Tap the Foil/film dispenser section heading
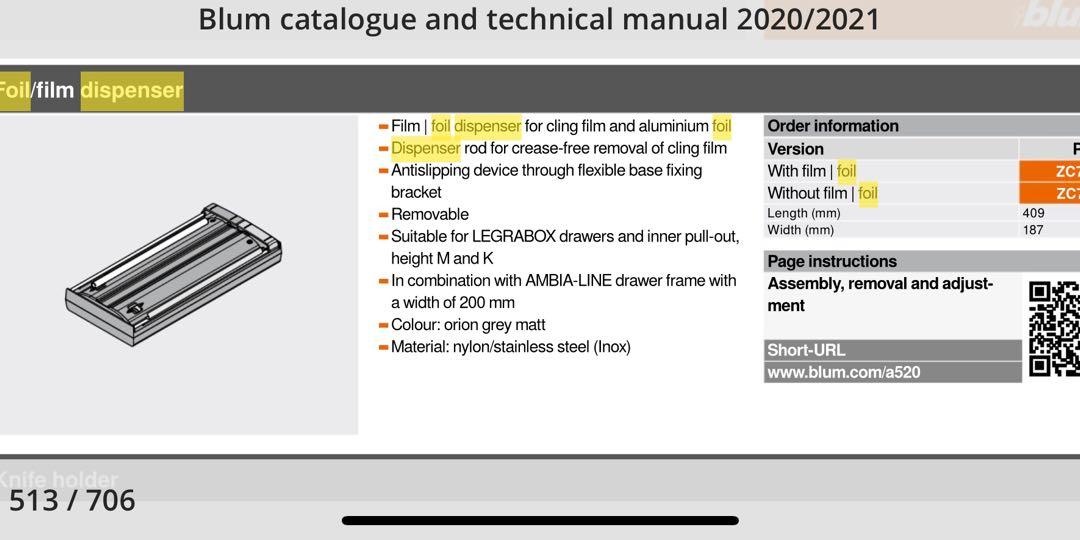1080x540 pixels. 91,91
